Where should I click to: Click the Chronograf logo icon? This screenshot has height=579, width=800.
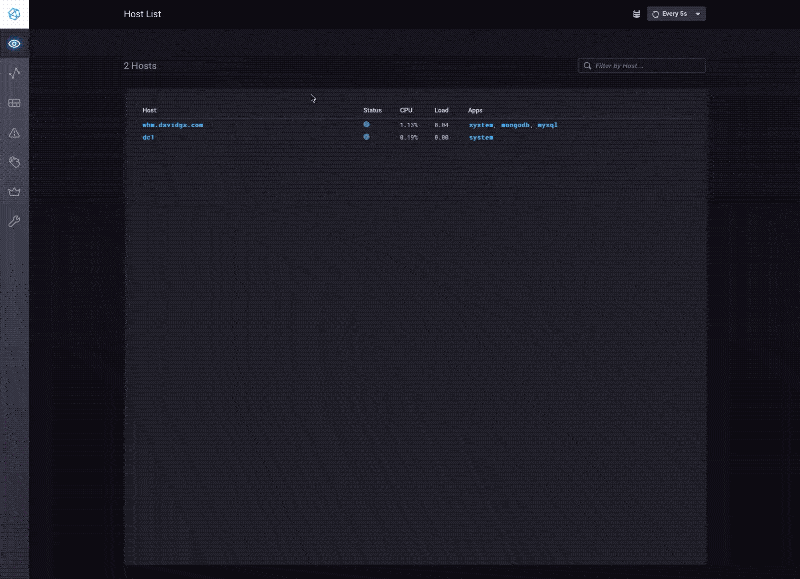(x=14, y=14)
